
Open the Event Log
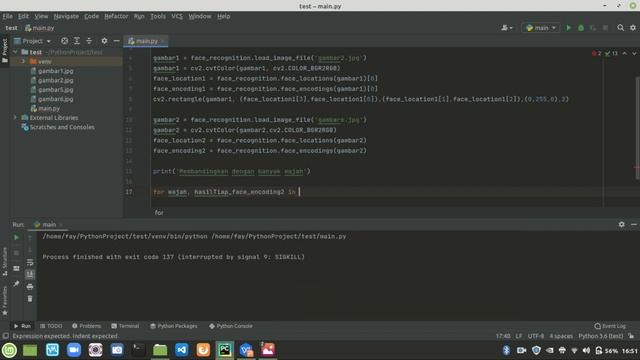tap(610, 326)
